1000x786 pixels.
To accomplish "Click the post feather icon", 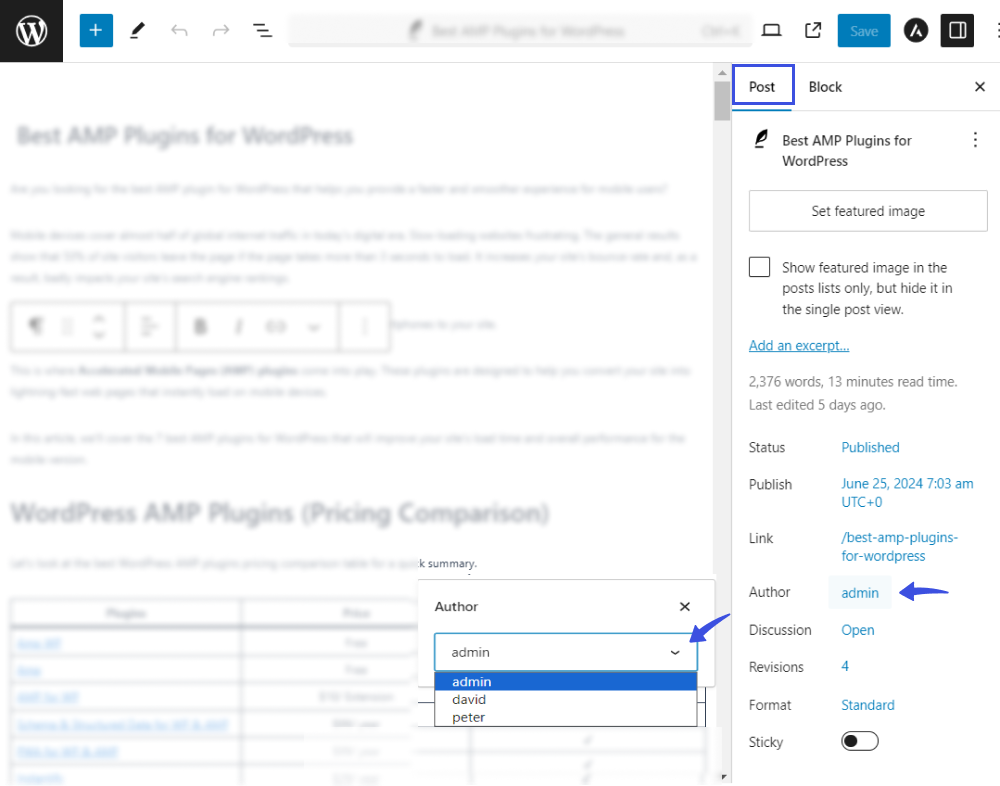I will click(x=761, y=139).
